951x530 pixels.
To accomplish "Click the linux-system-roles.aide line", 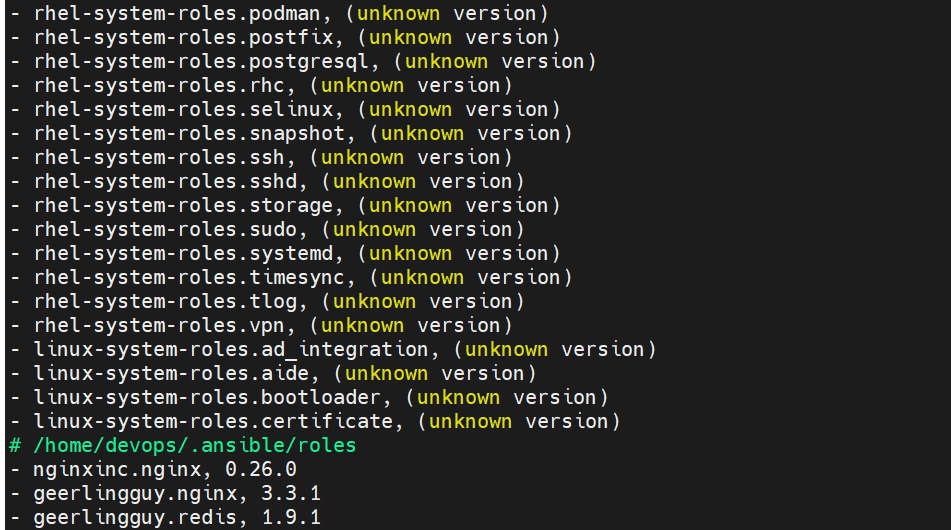I will [273, 374].
